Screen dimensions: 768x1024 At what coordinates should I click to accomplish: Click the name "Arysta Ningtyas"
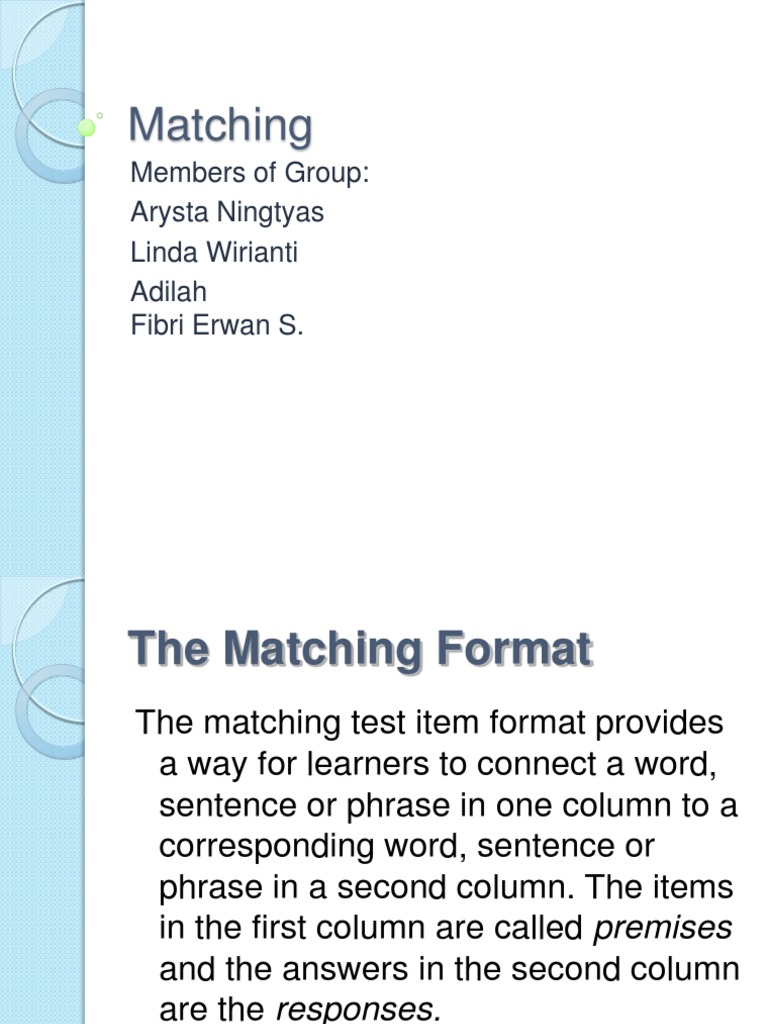[x=227, y=212]
